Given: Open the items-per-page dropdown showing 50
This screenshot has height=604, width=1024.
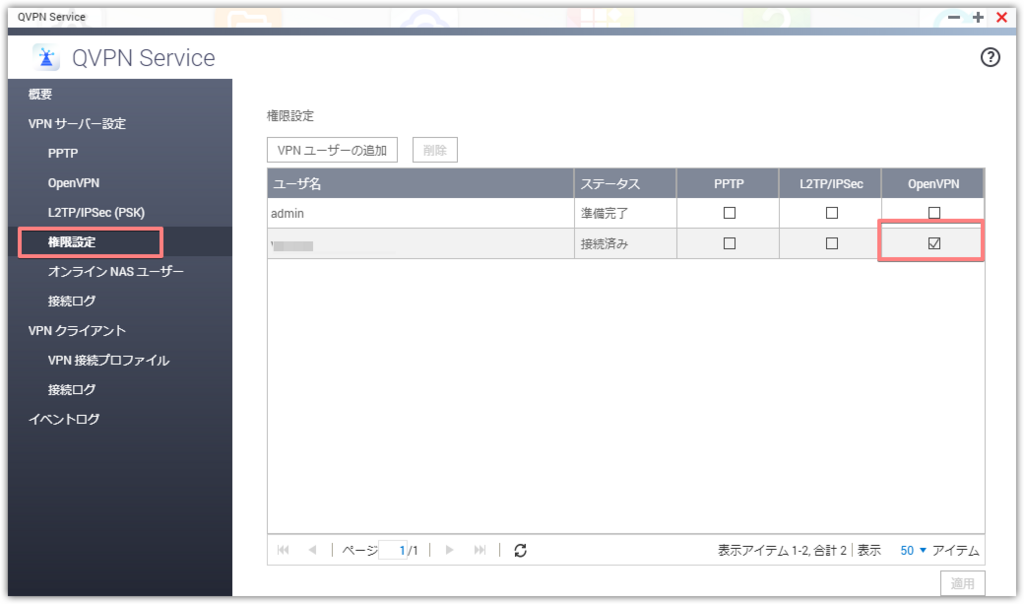Looking at the screenshot, I should coord(913,549).
